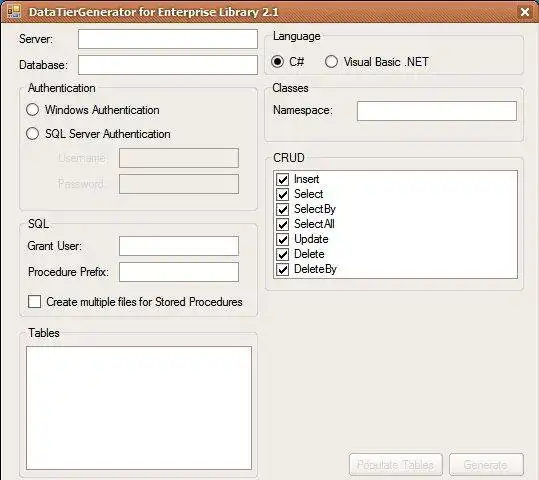Screen dimensions: 539x480
Task: Click the Populate Tables button
Action: point(396,465)
